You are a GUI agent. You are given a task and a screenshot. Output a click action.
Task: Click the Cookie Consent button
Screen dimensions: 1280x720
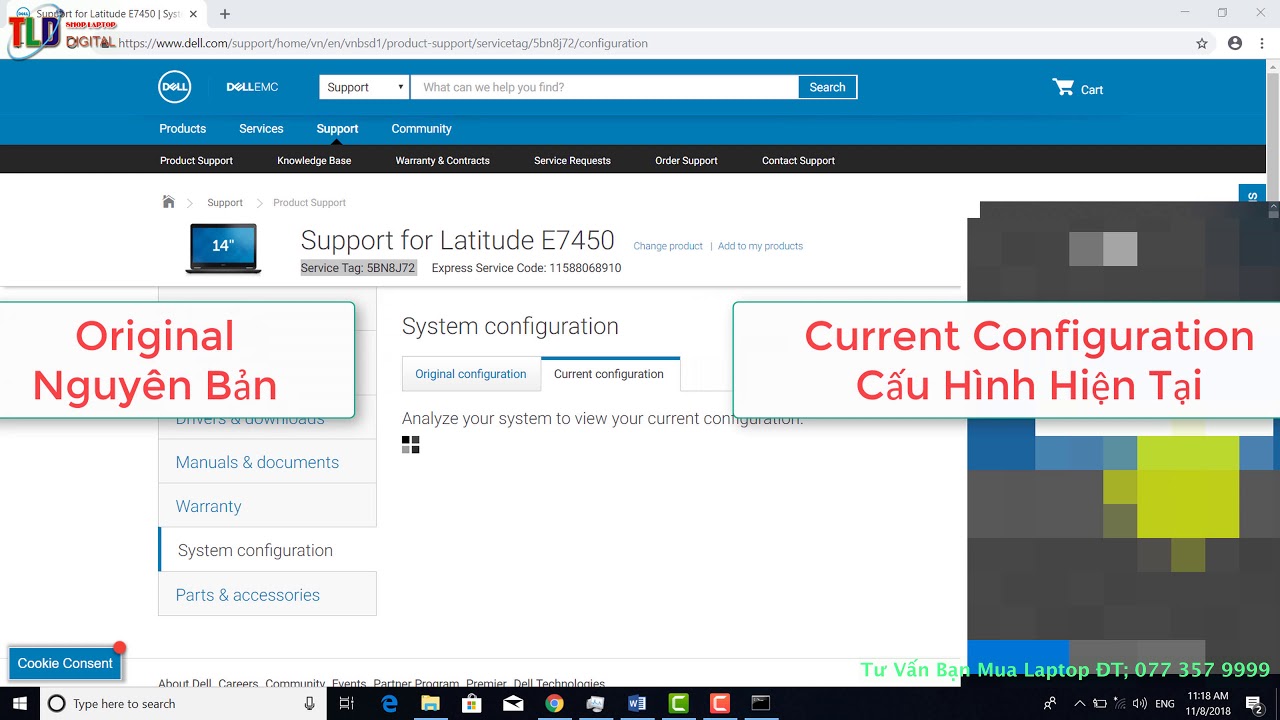click(65, 663)
